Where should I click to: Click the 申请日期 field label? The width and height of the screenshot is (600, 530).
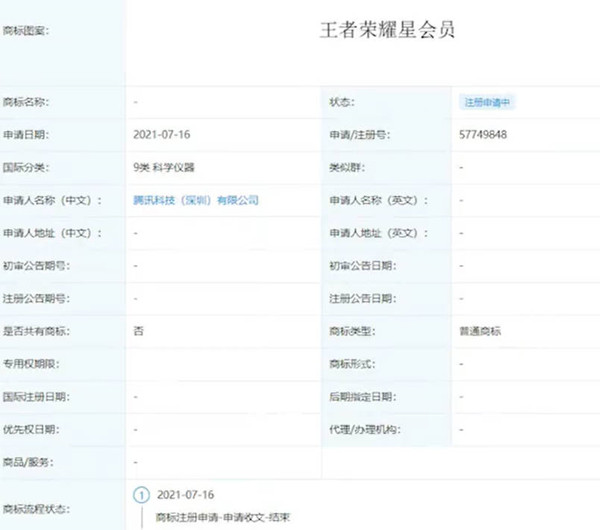(x=26, y=135)
